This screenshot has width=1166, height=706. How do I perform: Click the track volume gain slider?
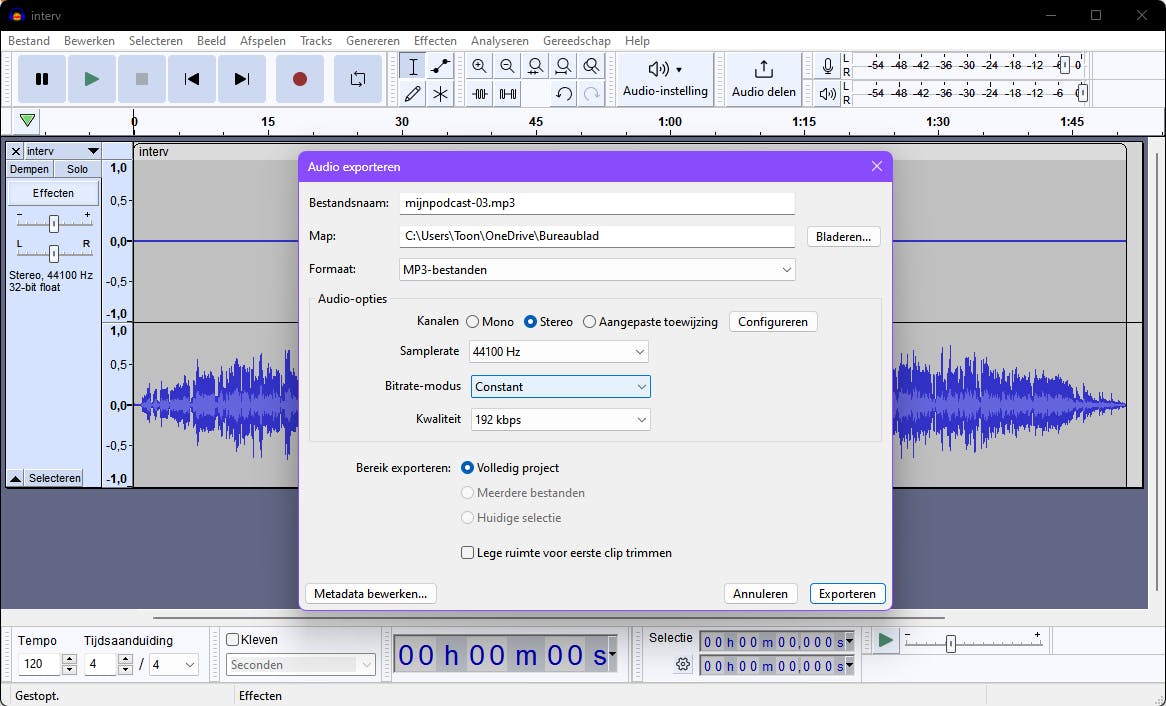coord(54,223)
